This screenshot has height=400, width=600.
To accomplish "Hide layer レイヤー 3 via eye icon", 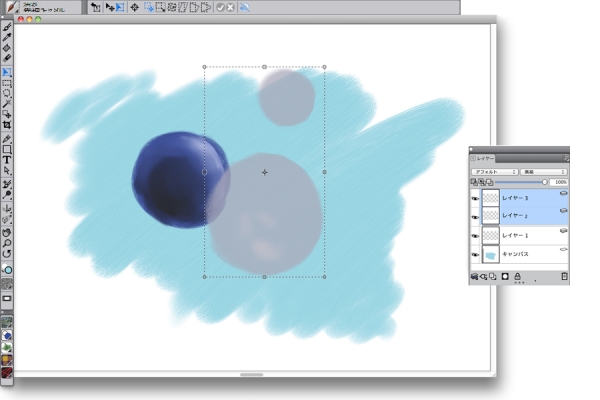I will tap(474, 198).
